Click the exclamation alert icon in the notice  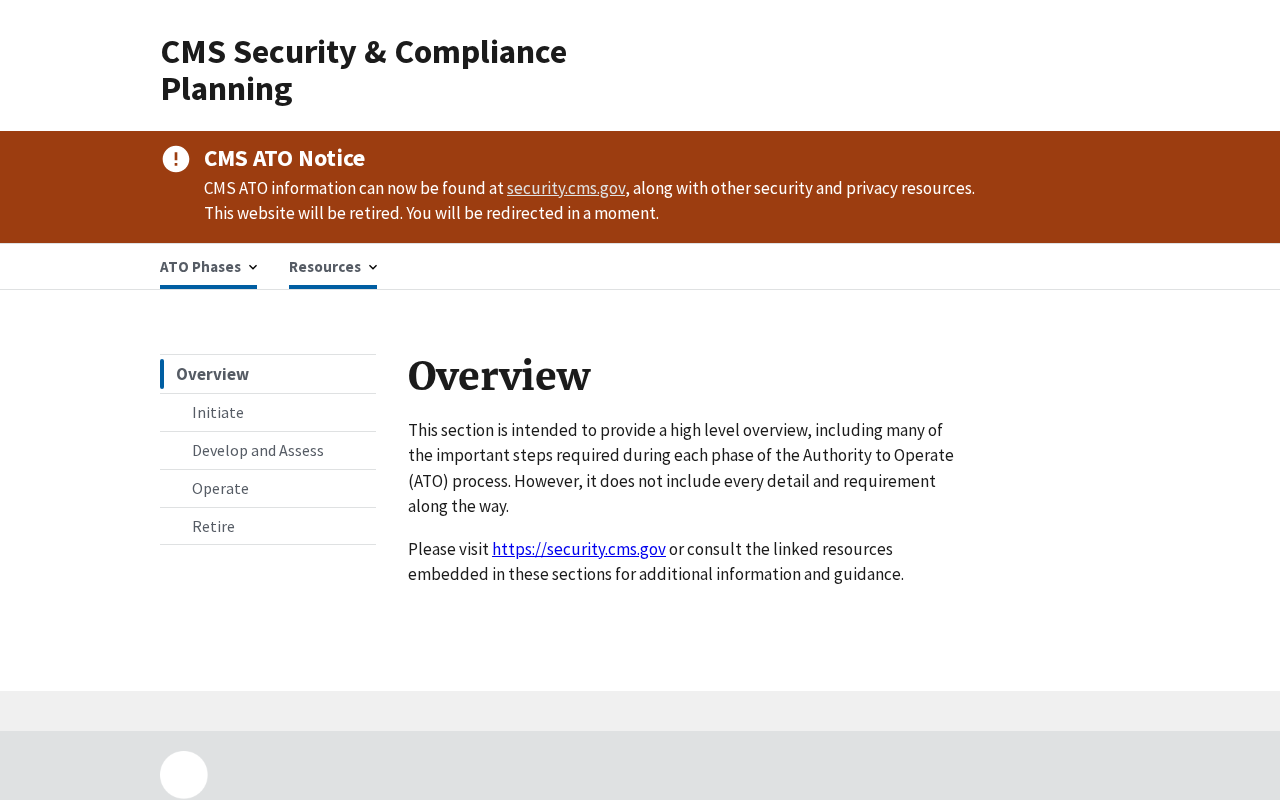point(176,159)
